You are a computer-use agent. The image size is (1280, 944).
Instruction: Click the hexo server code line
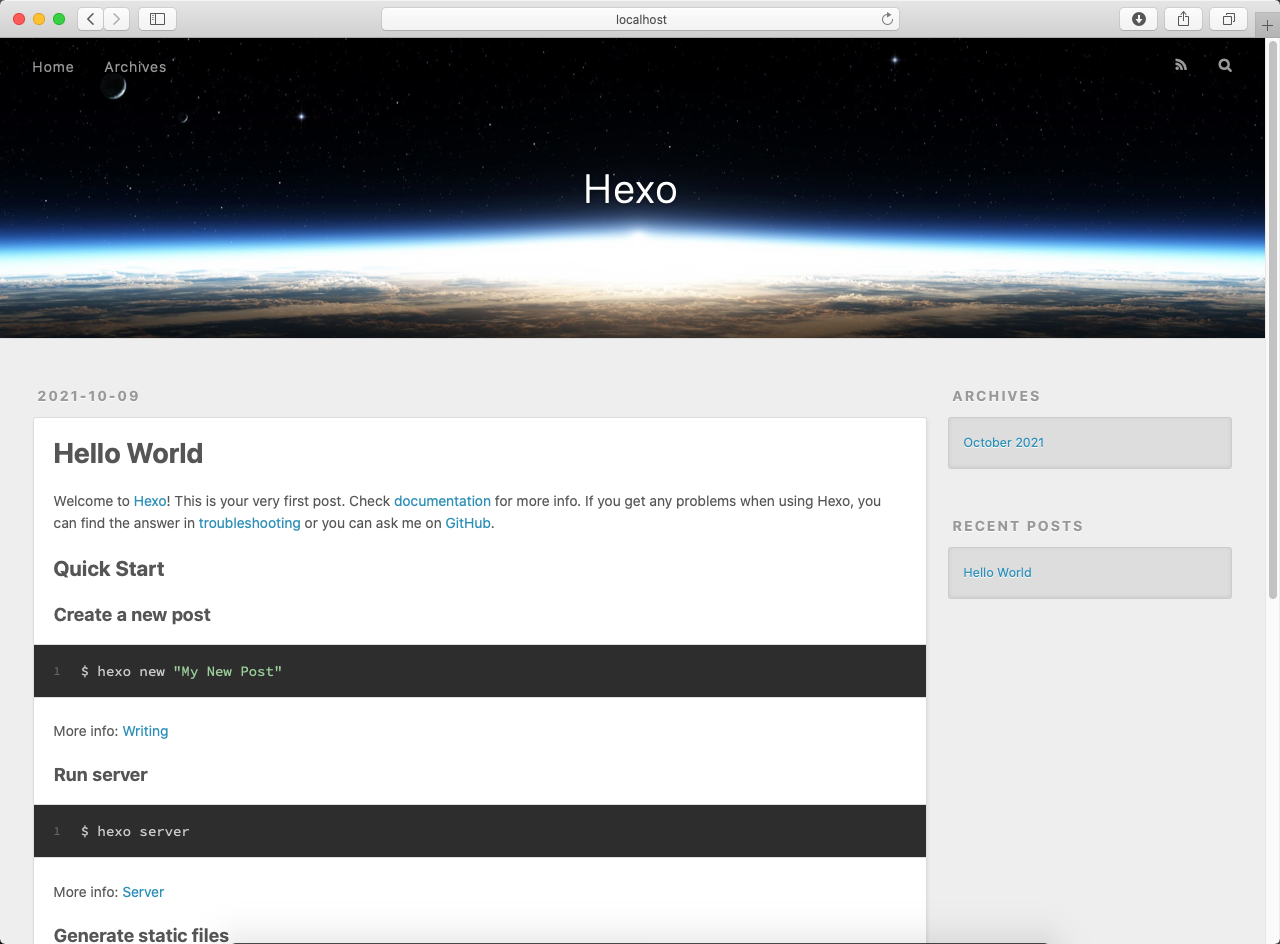point(135,831)
